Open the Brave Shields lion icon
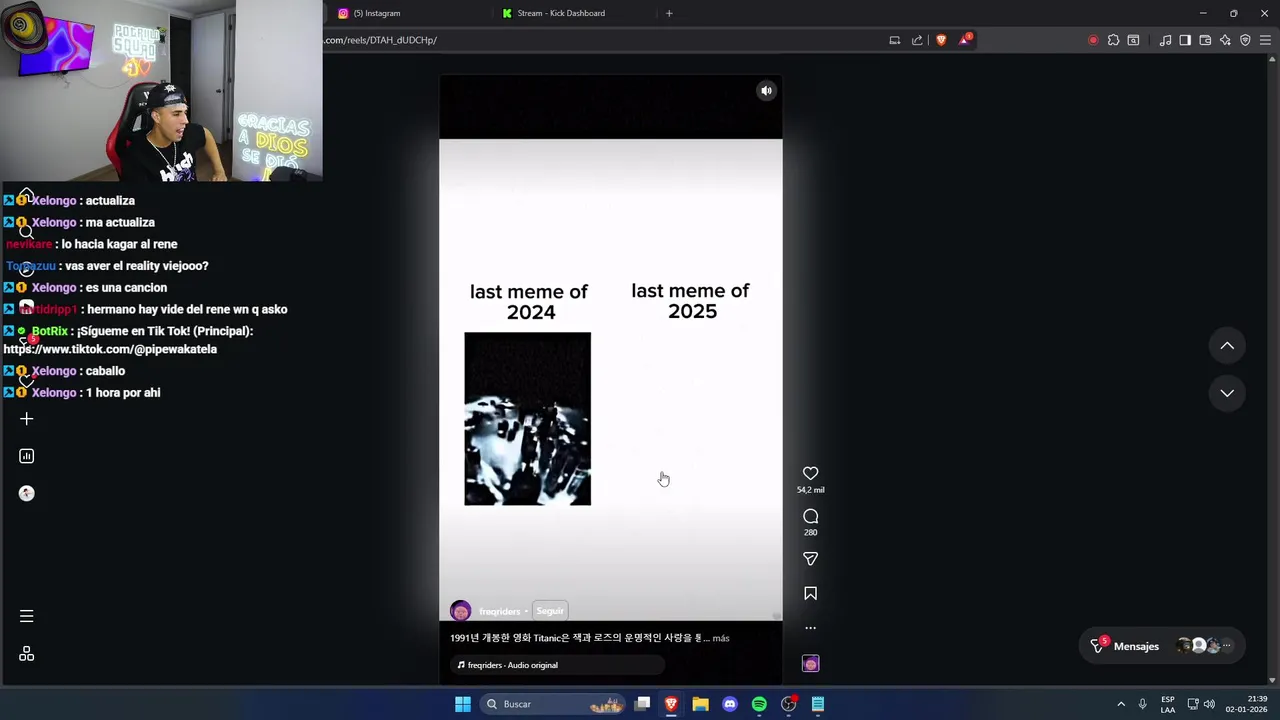Screen dimensions: 1280x720 [x=941, y=40]
